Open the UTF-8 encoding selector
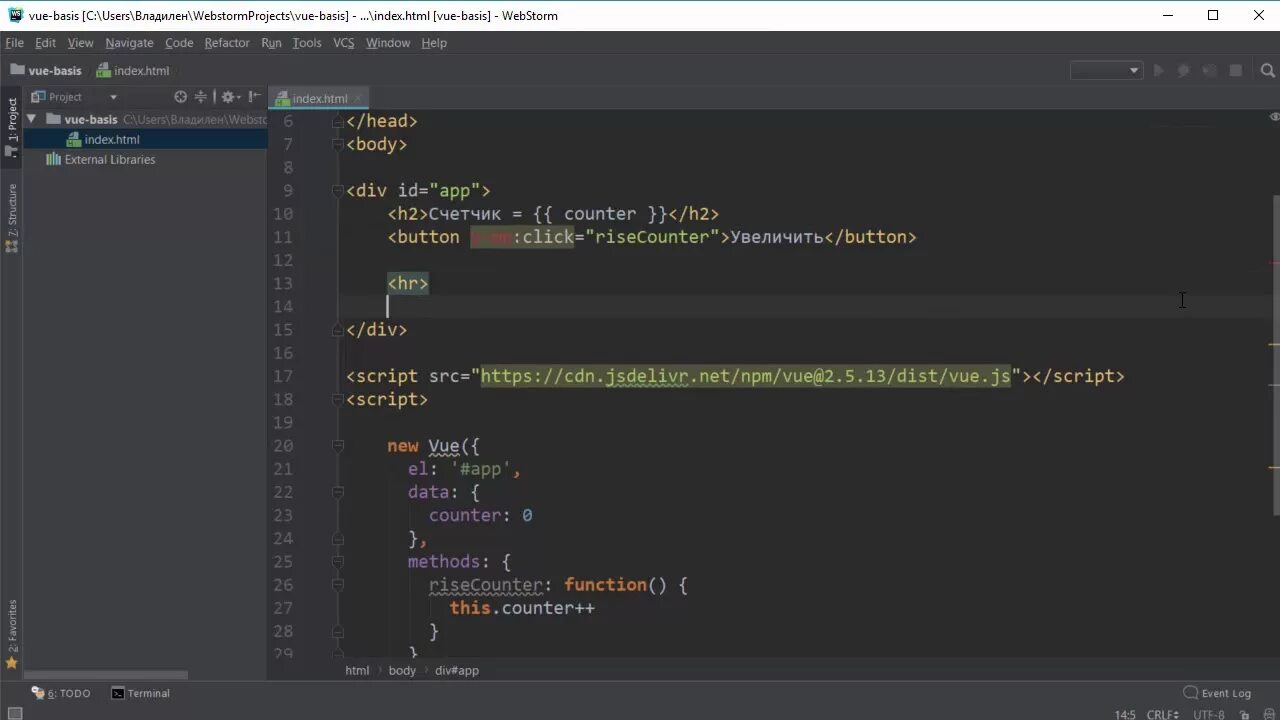 pos(1210,714)
